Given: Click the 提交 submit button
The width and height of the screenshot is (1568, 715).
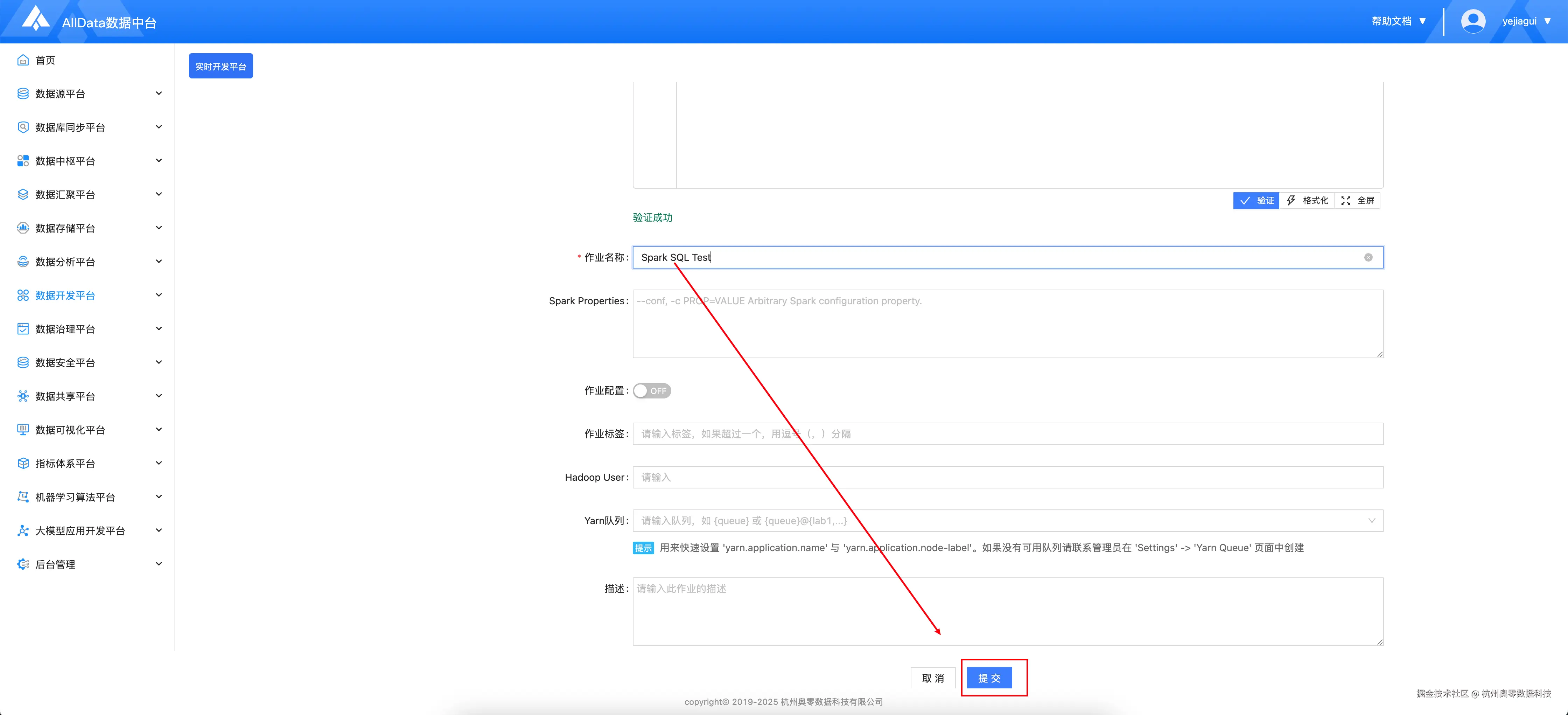Looking at the screenshot, I should point(989,678).
